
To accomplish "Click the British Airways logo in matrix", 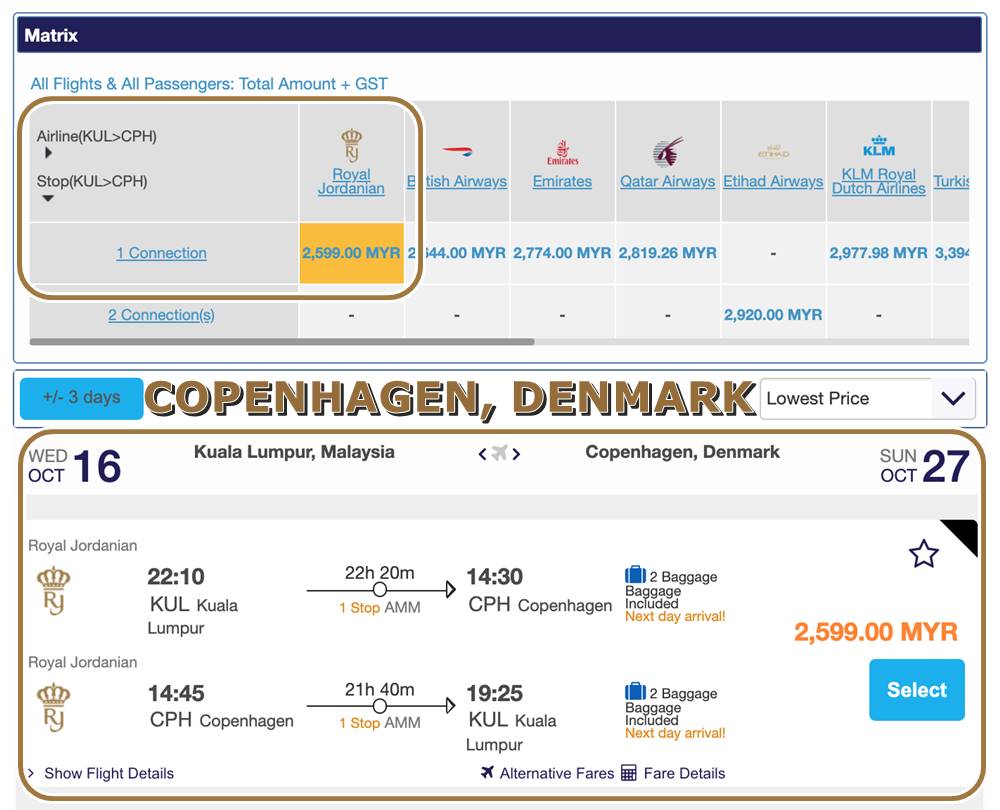I will click(x=457, y=152).
